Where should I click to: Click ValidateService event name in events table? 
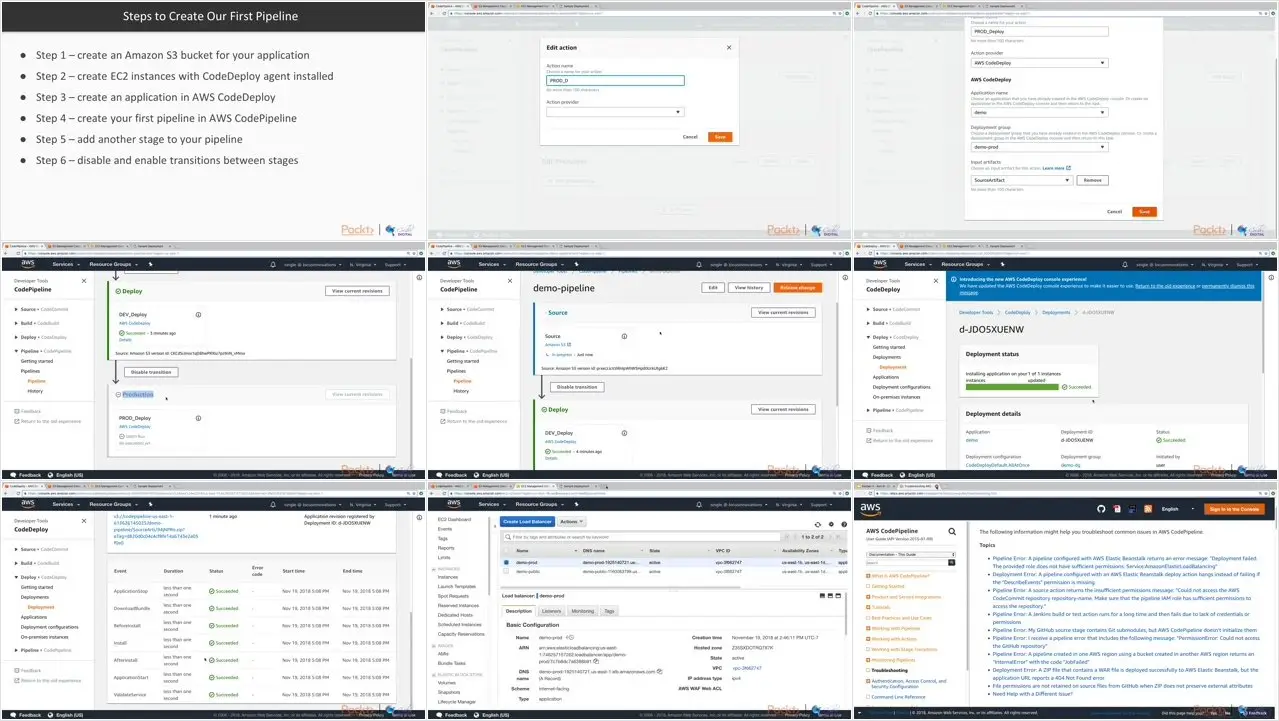click(132, 695)
